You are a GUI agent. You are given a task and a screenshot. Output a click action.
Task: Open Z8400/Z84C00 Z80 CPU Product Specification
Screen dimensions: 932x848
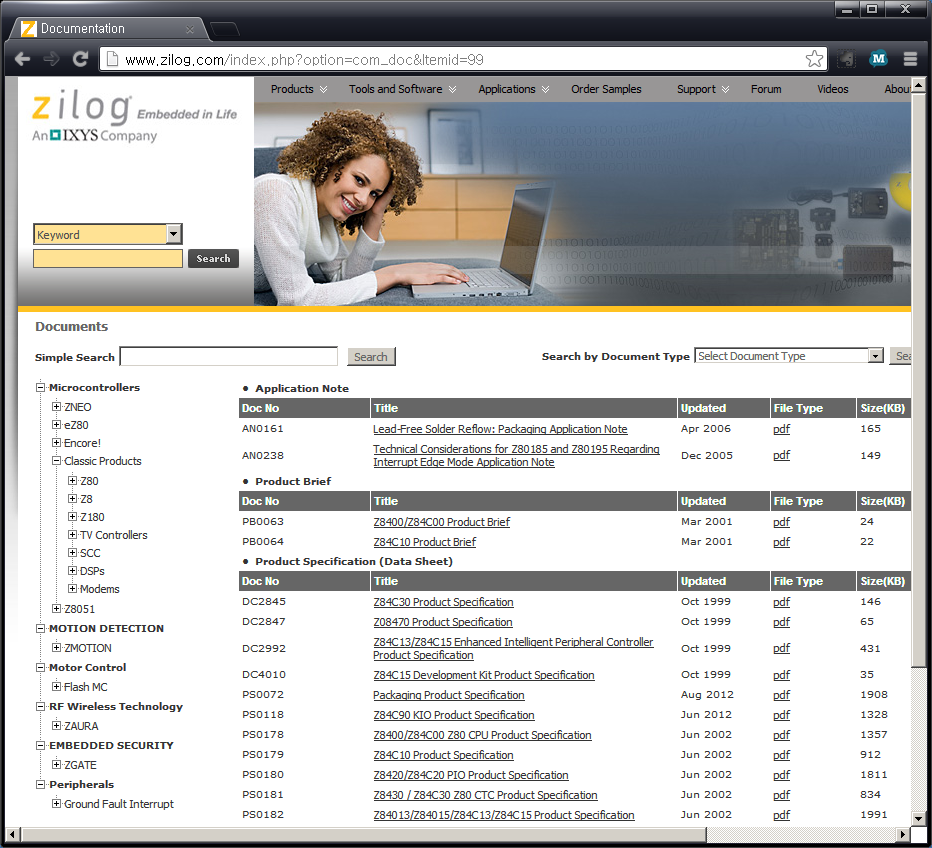482,735
